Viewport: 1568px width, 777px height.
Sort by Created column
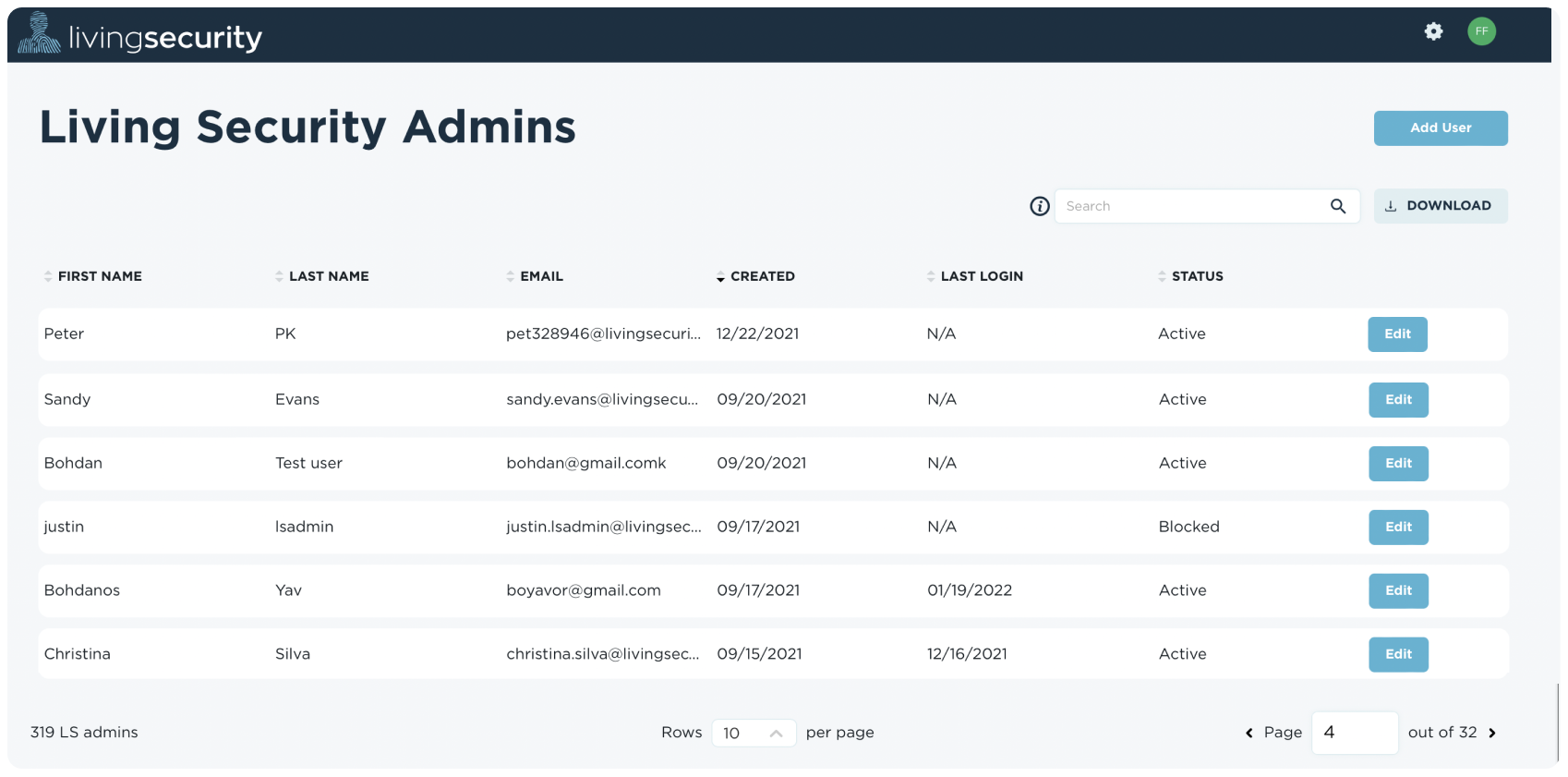point(755,276)
